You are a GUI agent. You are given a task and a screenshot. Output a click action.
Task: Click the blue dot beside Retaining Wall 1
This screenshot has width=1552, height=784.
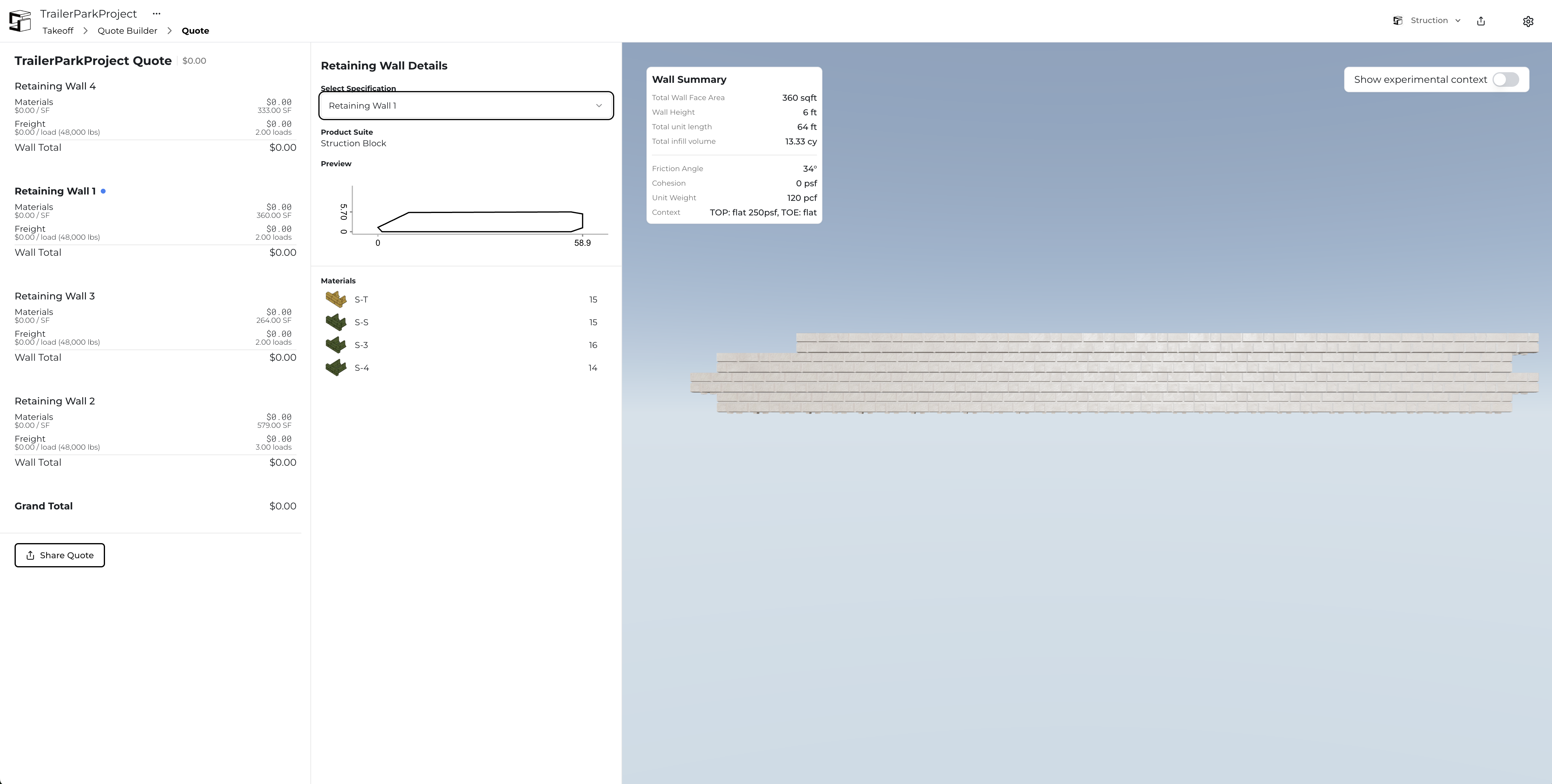103,191
